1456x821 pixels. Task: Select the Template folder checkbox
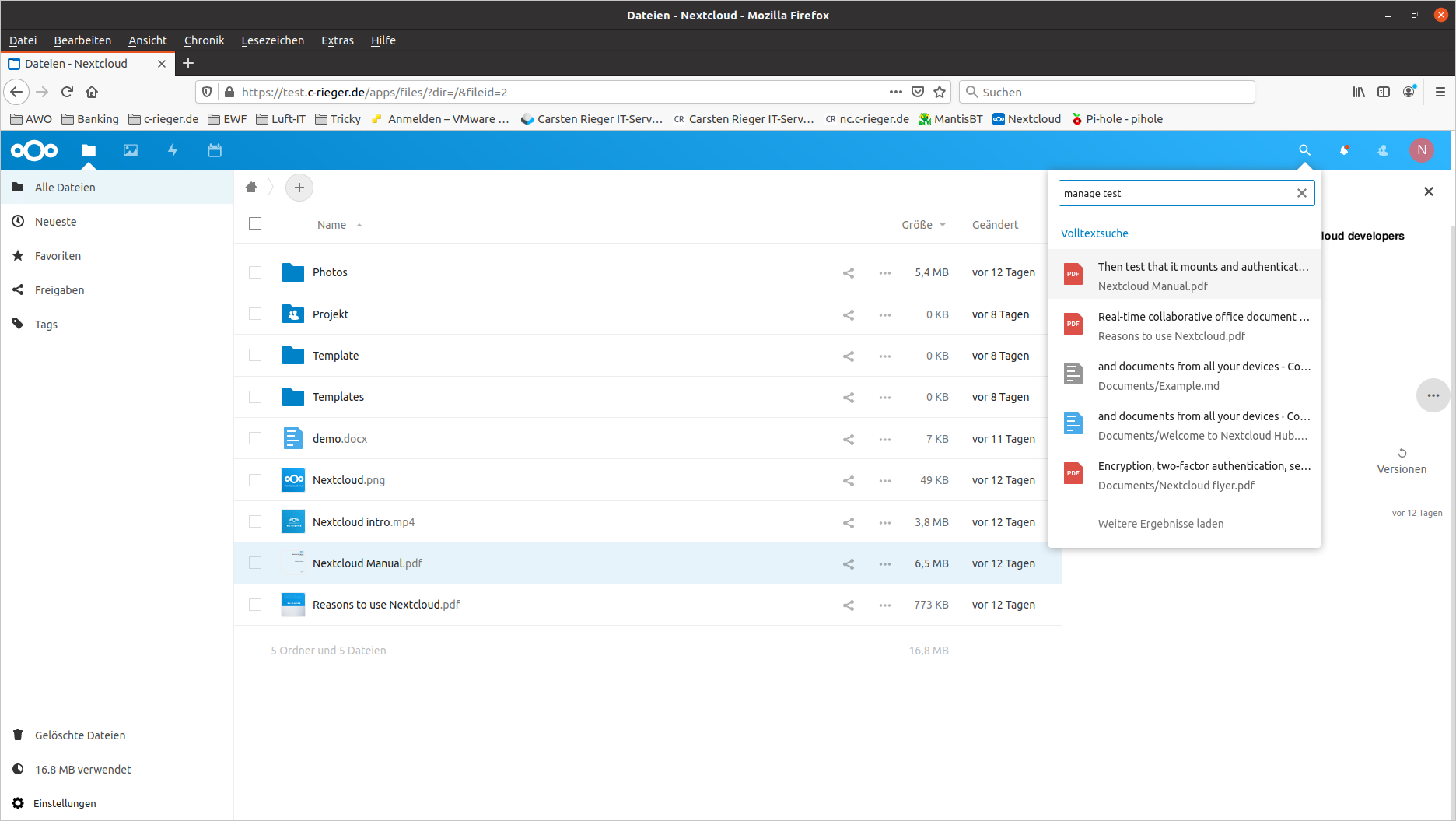click(255, 355)
